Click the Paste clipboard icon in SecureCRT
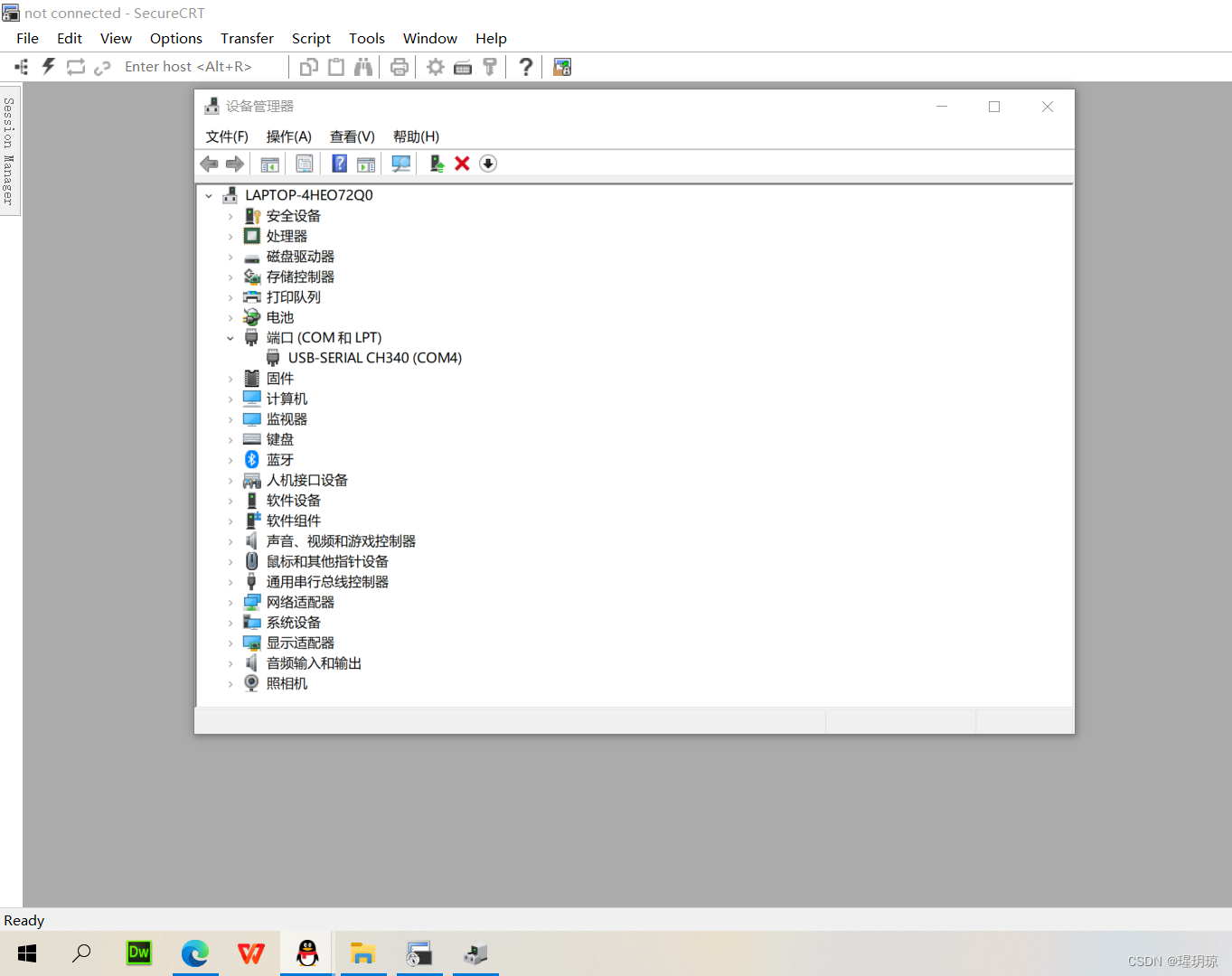This screenshot has height=976, width=1232. pyautogui.click(x=336, y=67)
